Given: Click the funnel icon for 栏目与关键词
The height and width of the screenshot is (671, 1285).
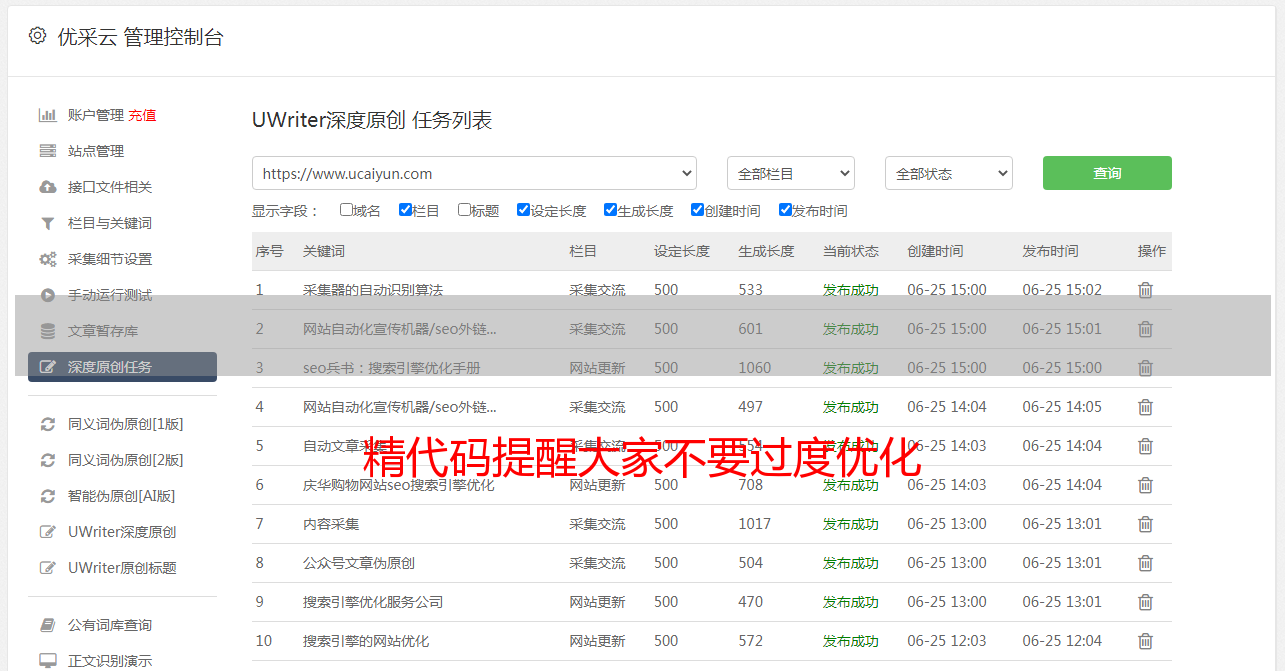Looking at the screenshot, I should tap(47, 223).
